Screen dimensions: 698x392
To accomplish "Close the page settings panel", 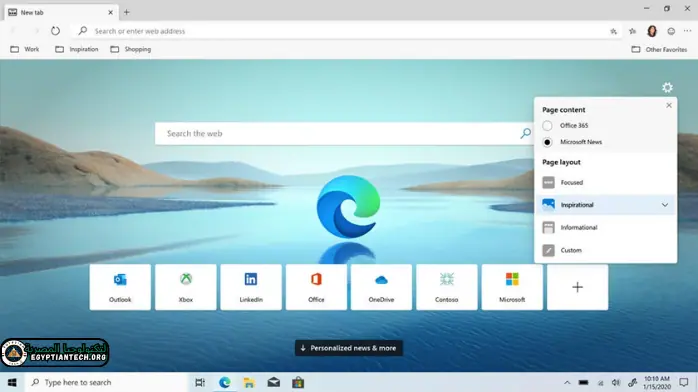I will pyautogui.click(x=669, y=105).
